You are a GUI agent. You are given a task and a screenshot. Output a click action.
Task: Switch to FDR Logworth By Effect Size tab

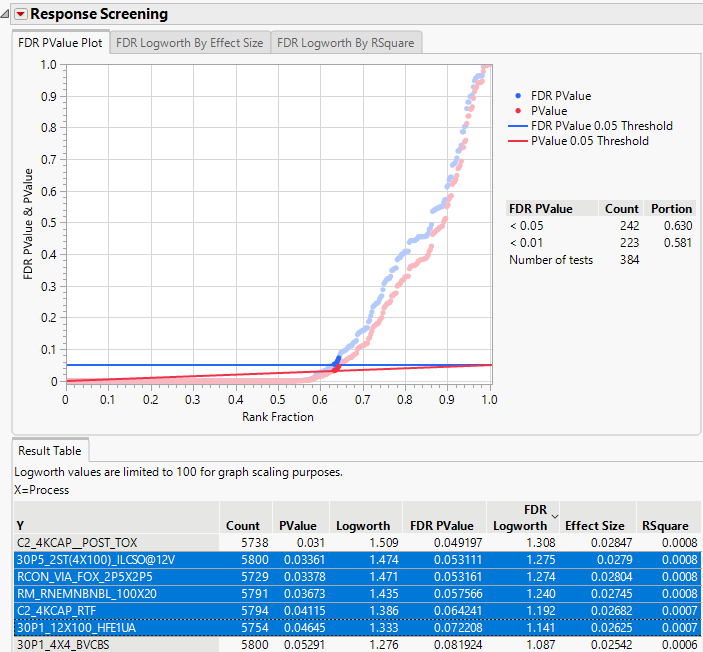click(x=189, y=43)
